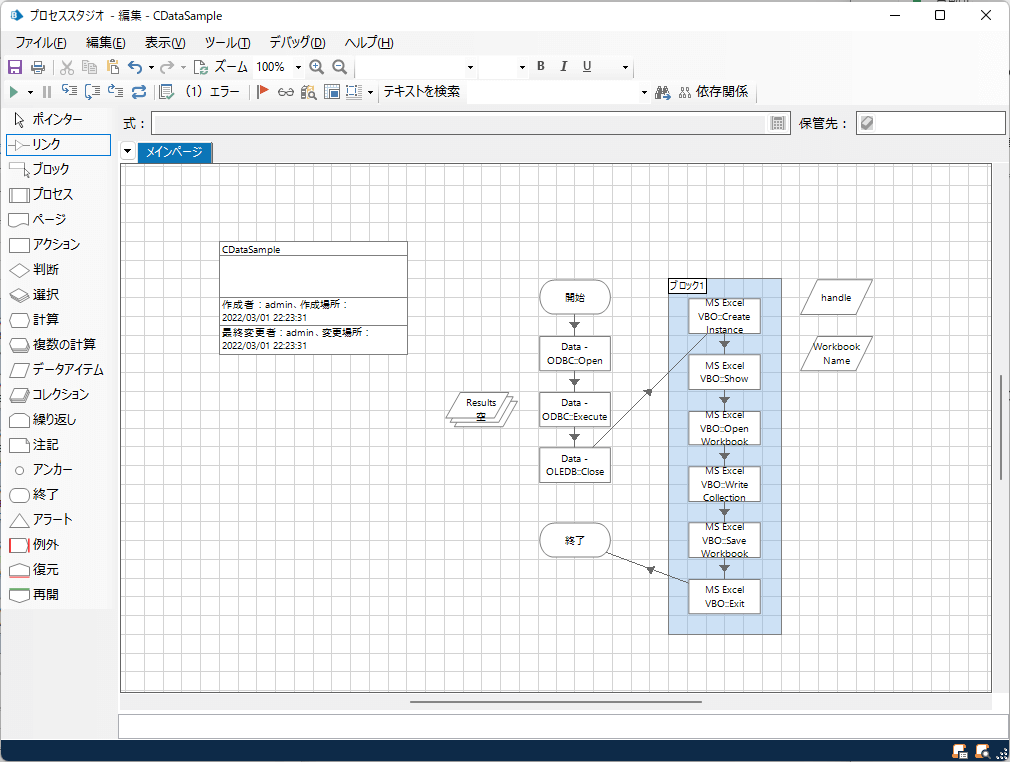Open the デバッグ(D) menu
Image resolution: width=1010 pixels, height=762 pixels.
[x=297, y=42]
